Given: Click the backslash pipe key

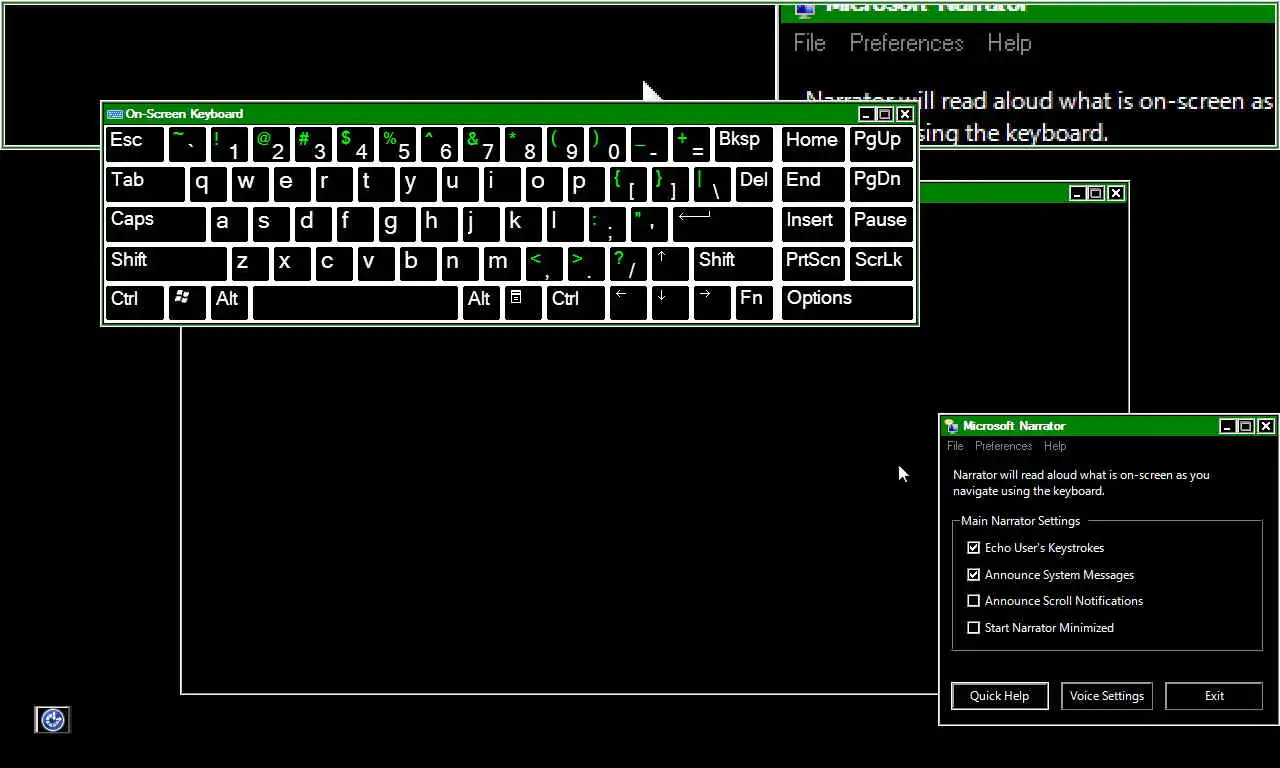Looking at the screenshot, I should coord(712,184).
